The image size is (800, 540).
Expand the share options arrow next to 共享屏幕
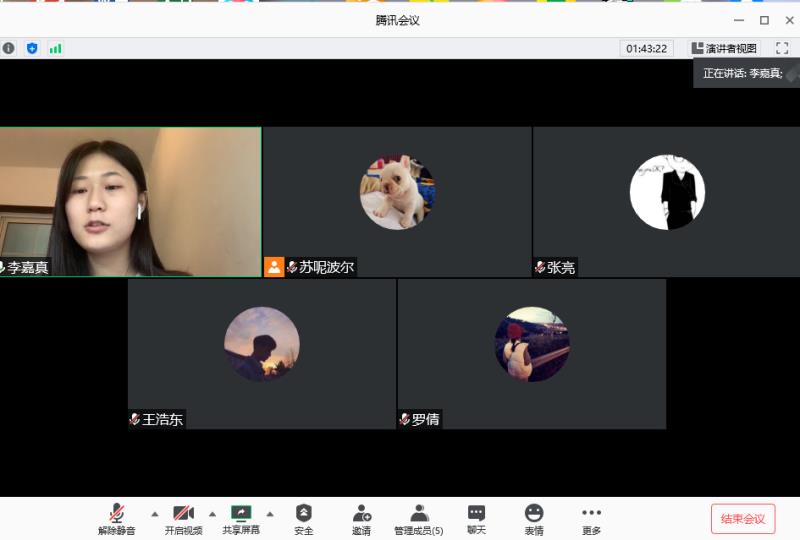tap(270, 514)
